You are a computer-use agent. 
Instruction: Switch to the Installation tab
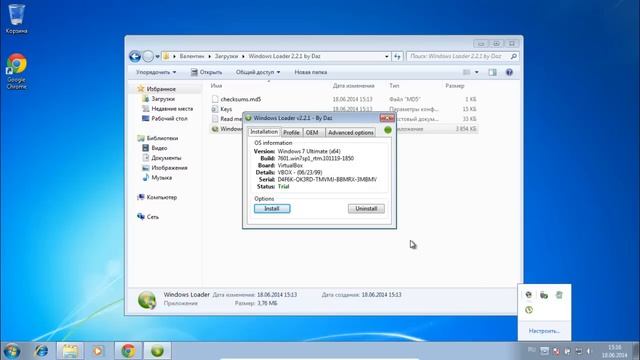point(264,132)
